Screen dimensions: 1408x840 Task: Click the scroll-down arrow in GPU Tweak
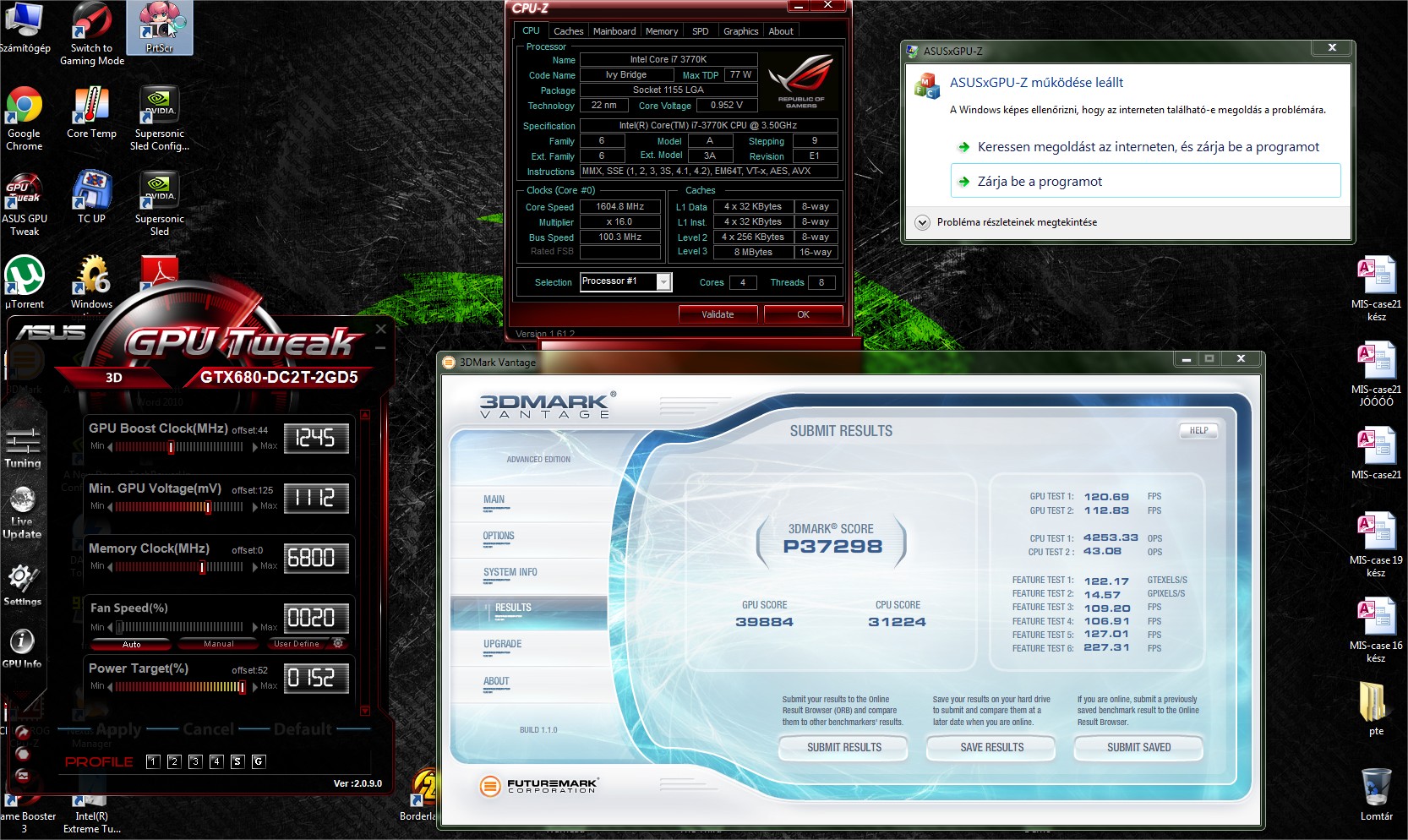[x=365, y=711]
